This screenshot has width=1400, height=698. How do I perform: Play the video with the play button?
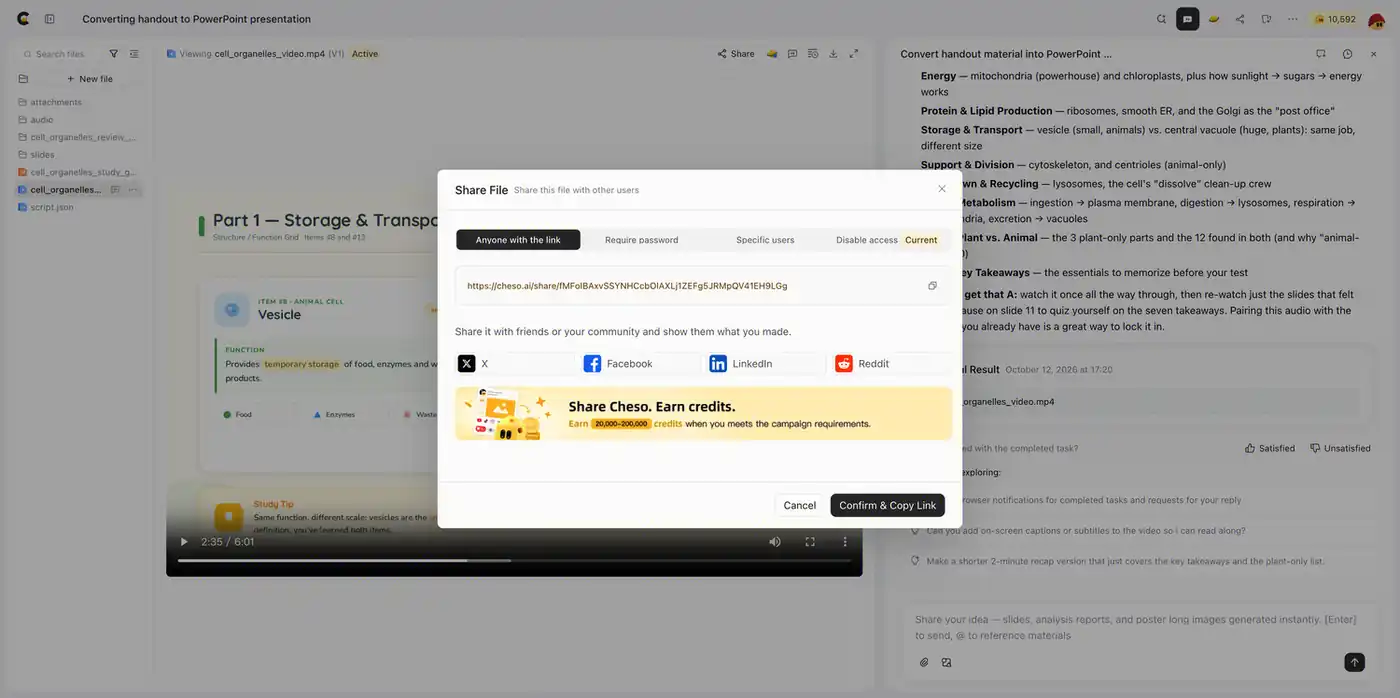184,542
